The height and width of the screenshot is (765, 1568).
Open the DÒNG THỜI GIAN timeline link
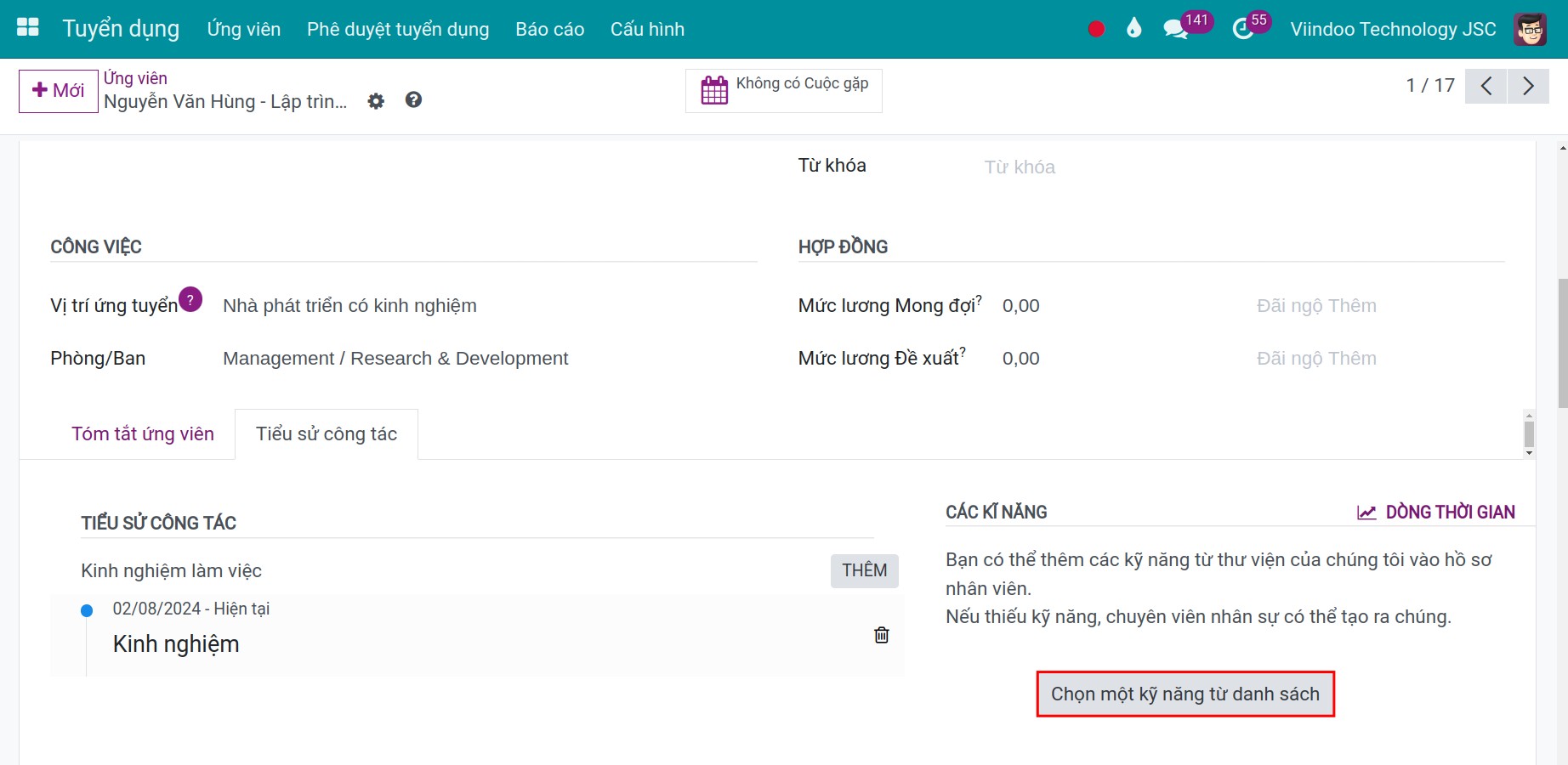[x=1436, y=512]
